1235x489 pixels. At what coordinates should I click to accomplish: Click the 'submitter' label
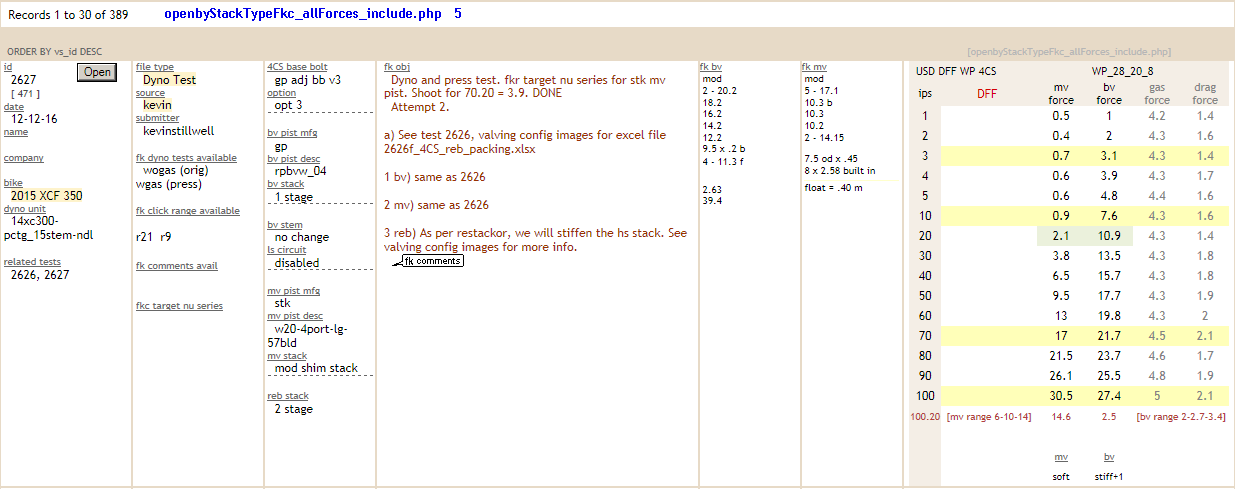click(157, 118)
